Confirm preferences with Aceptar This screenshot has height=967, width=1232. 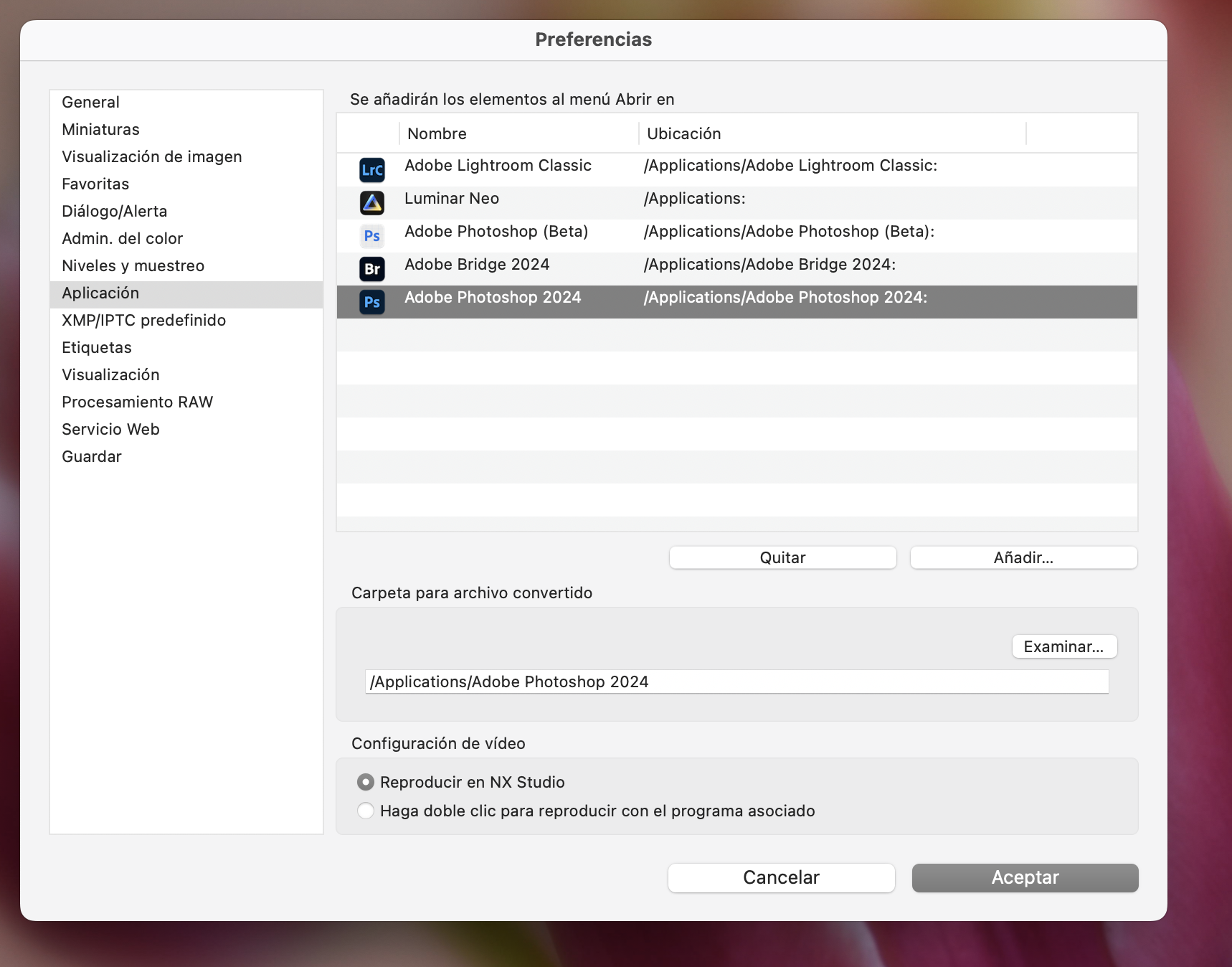click(1025, 877)
